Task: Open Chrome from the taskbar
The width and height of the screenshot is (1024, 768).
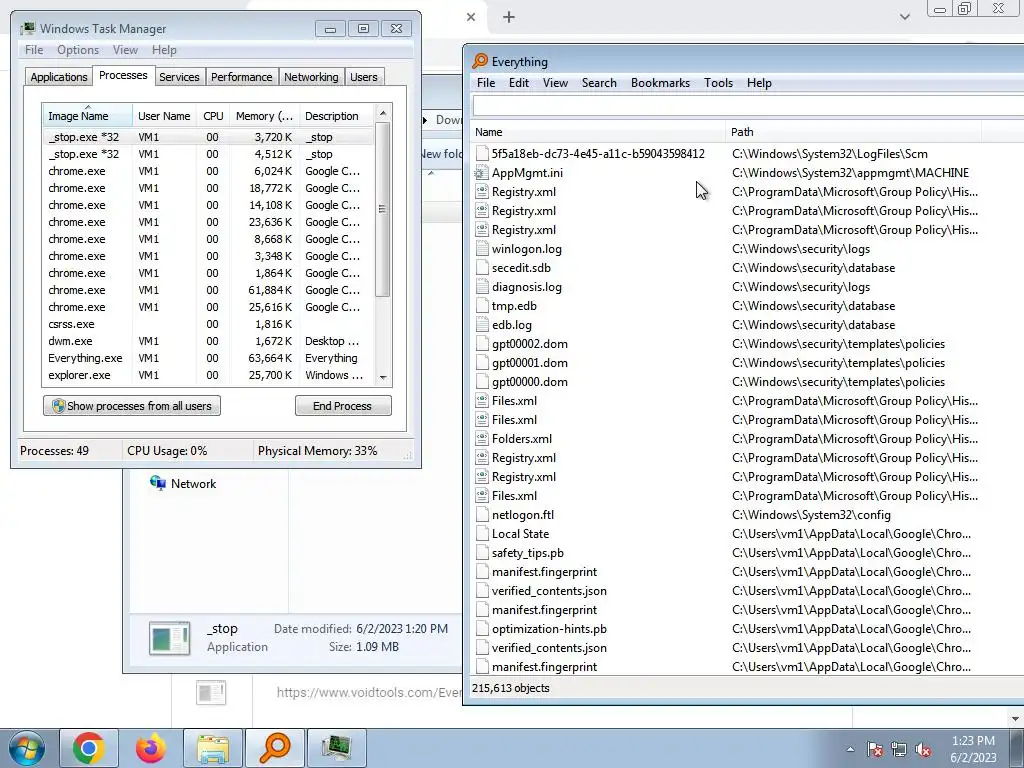Action: tap(89, 748)
